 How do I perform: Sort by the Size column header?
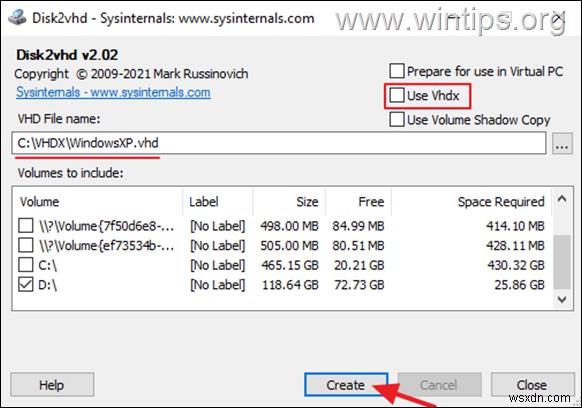tap(290, 202)
